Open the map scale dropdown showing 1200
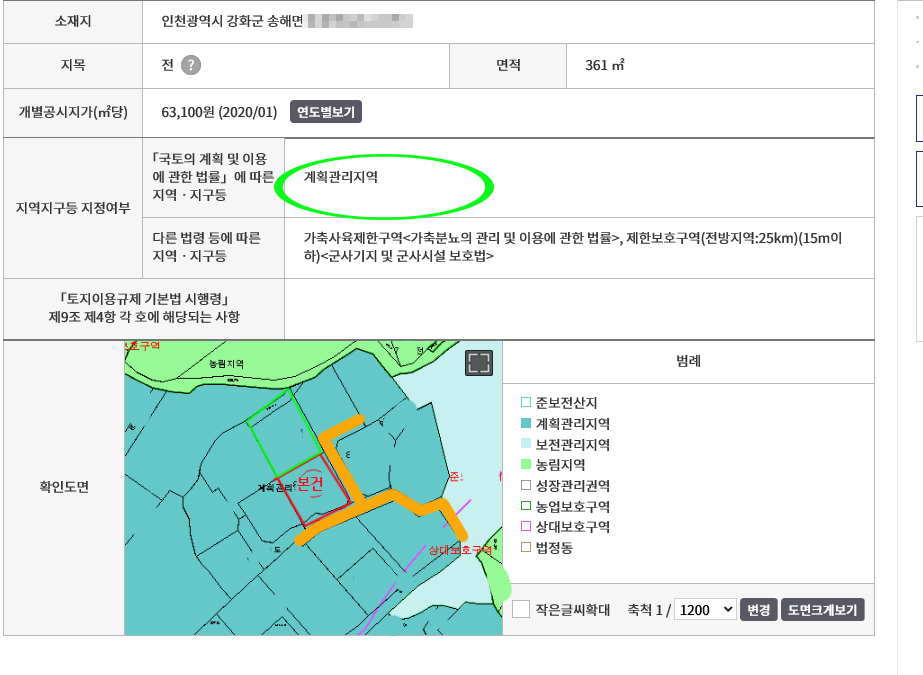This screenshot has height=675, width=923. click(x=705, y=609)
